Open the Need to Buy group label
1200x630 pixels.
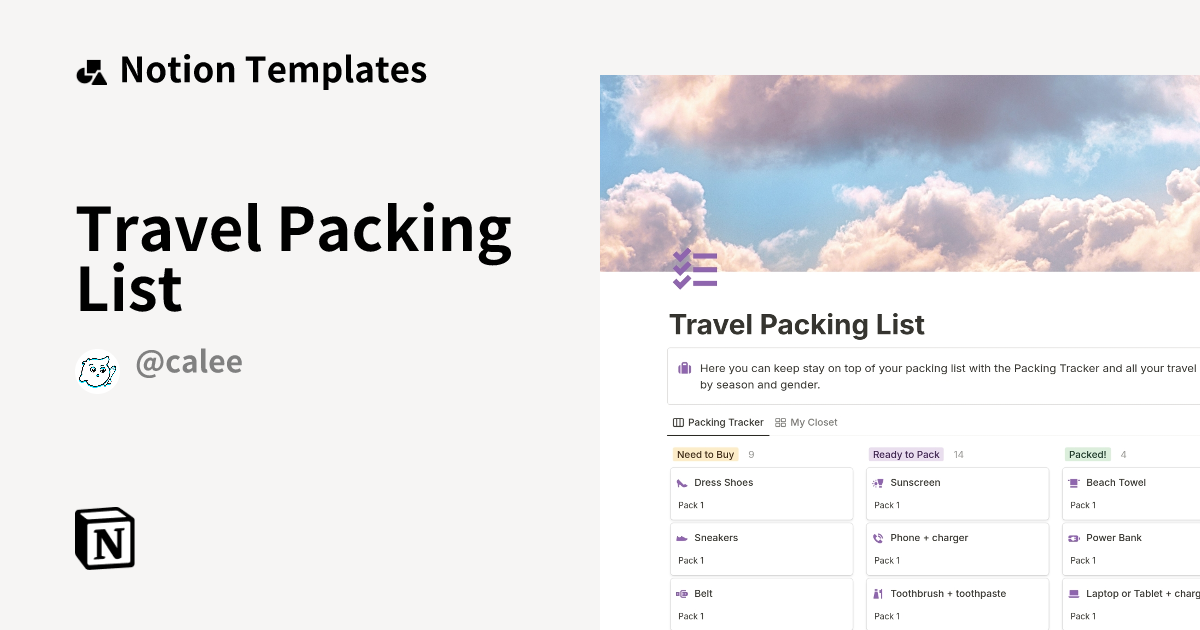(705, 454)
